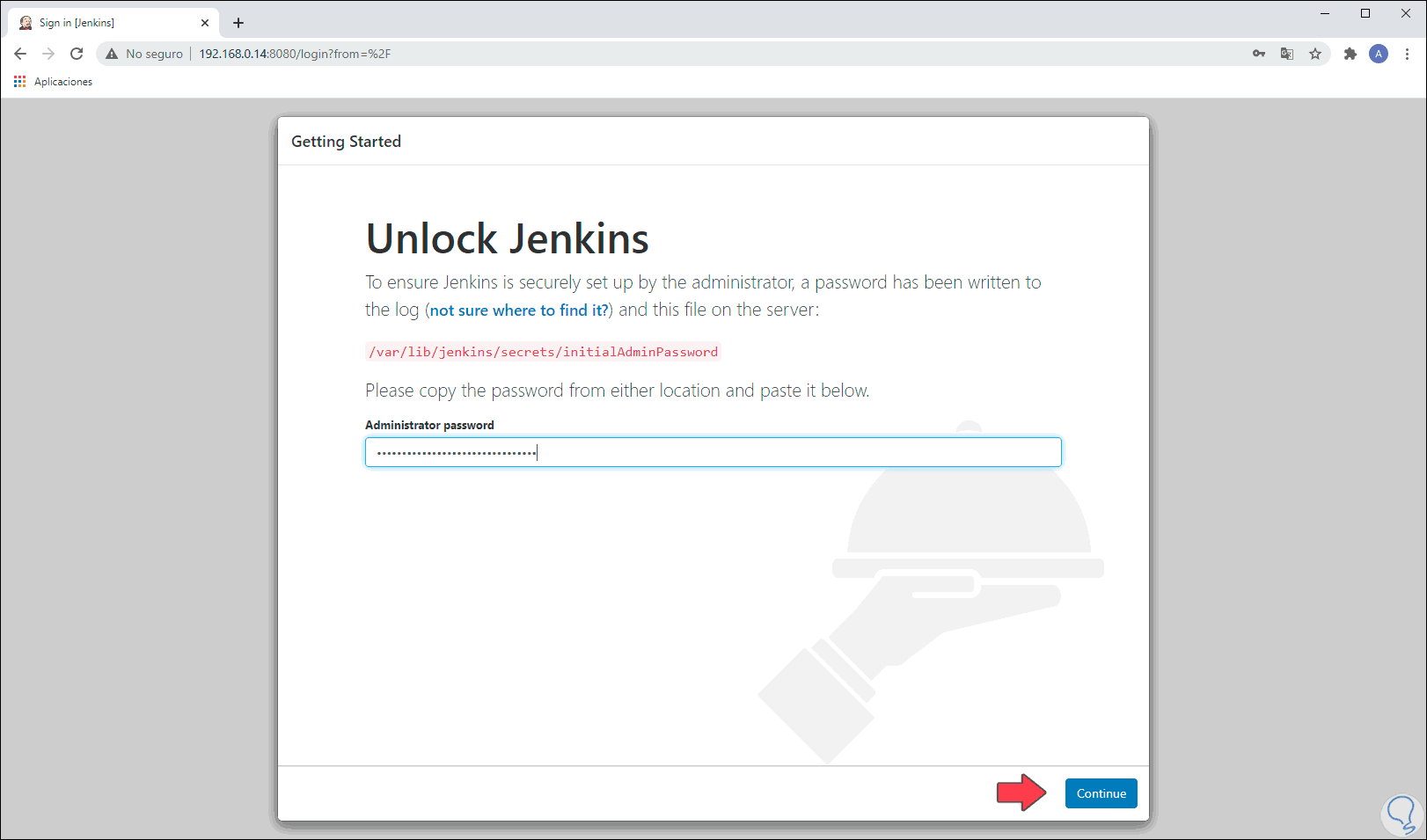Viewport: 1427px width, 840px height.
Task: Minimize the Chrome window
Action: 1325,13
